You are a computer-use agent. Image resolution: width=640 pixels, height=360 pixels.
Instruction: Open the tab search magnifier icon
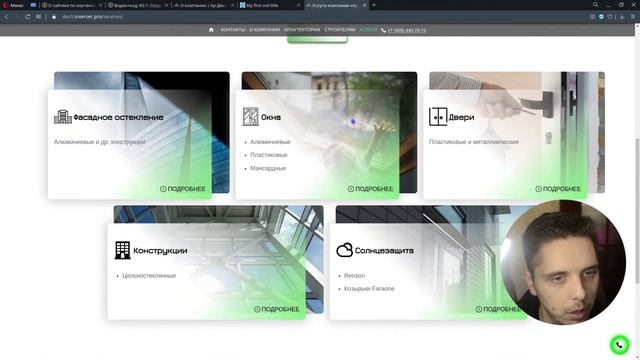point(596,5)
